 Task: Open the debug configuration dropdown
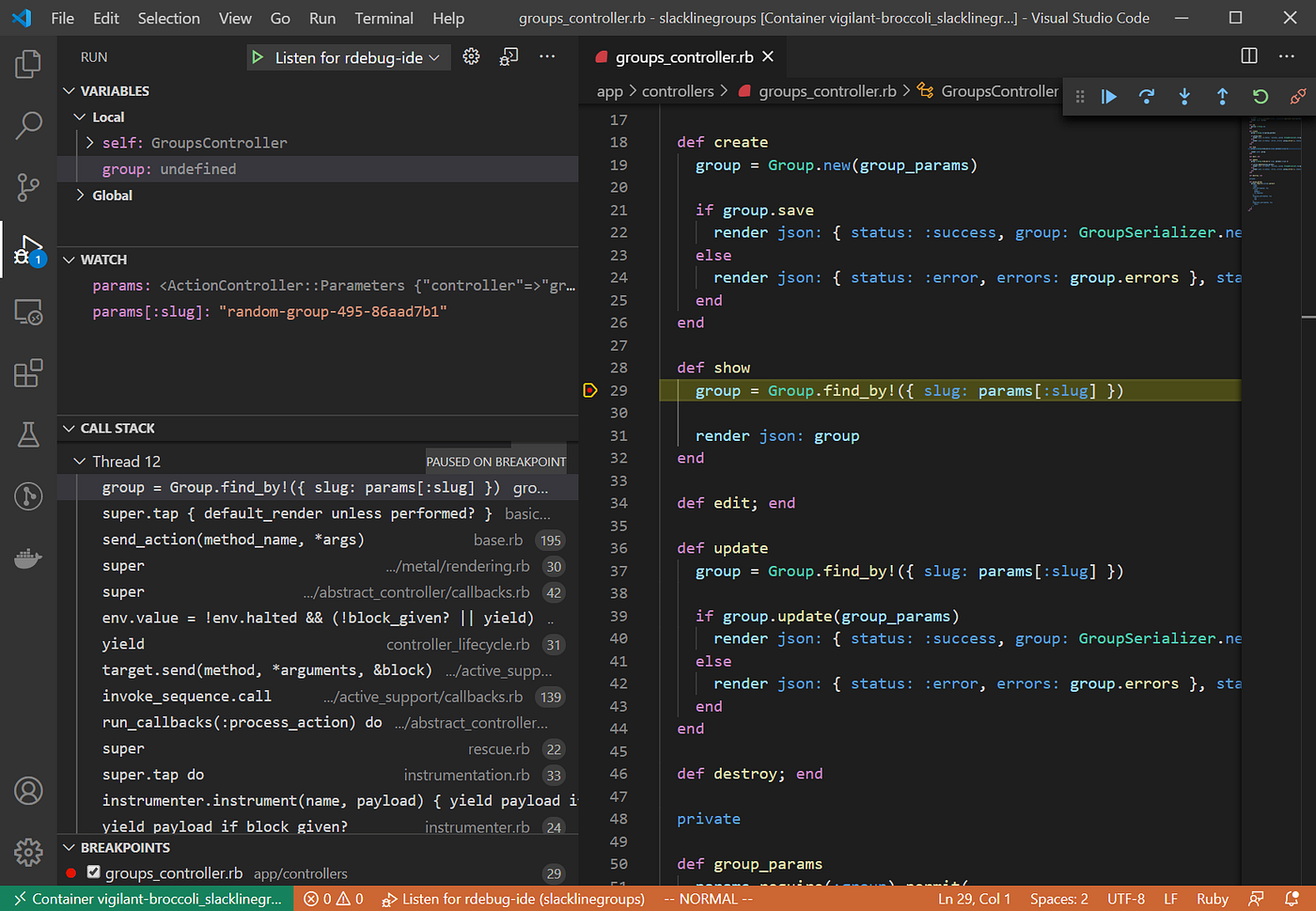[434, 56]
